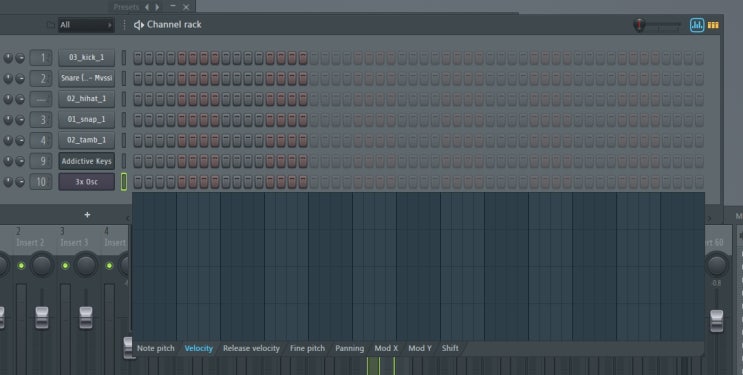Click pan knob of 01_snap_1 channel

pos(8,119)
